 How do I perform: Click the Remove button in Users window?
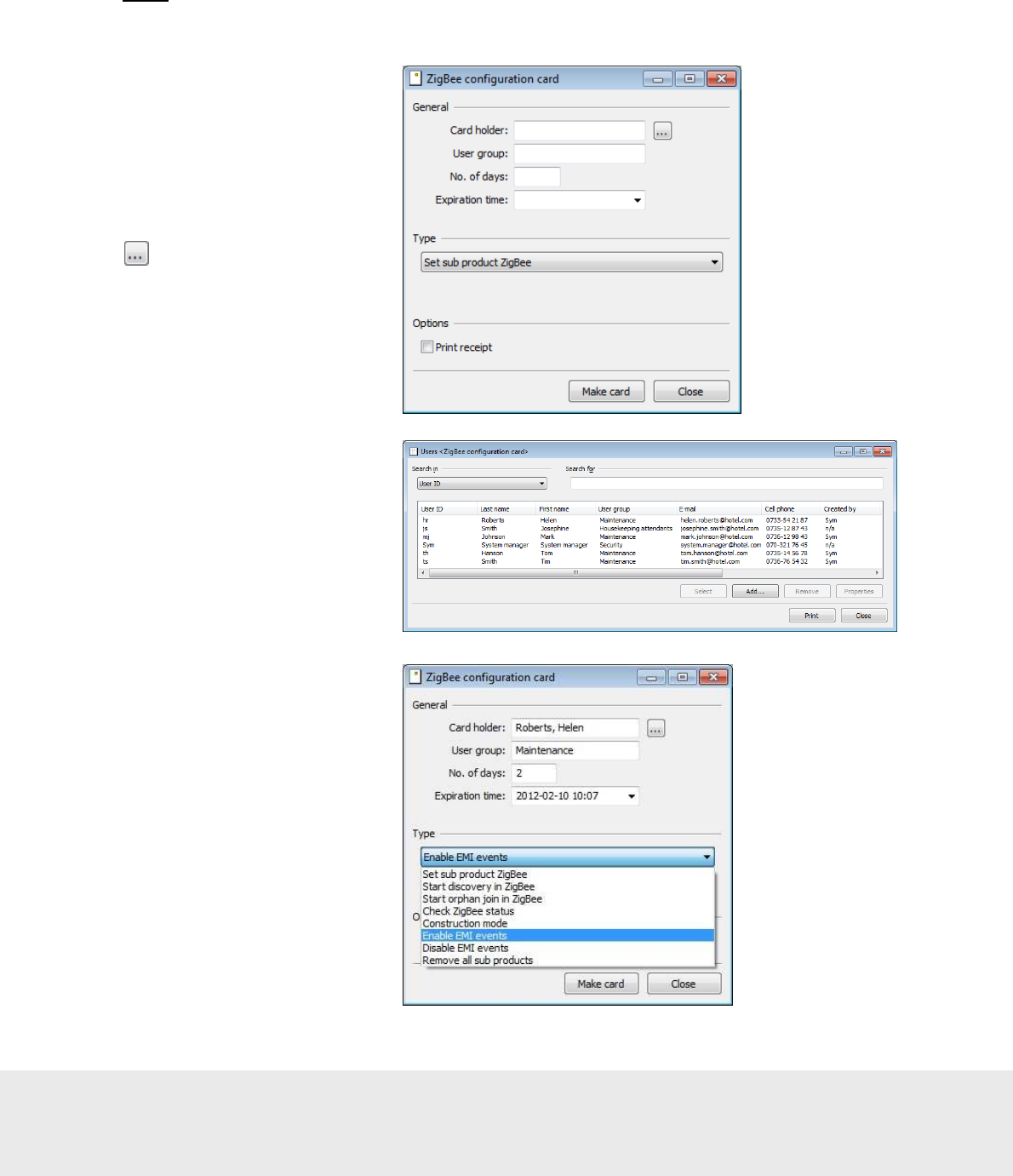point(807,591)
